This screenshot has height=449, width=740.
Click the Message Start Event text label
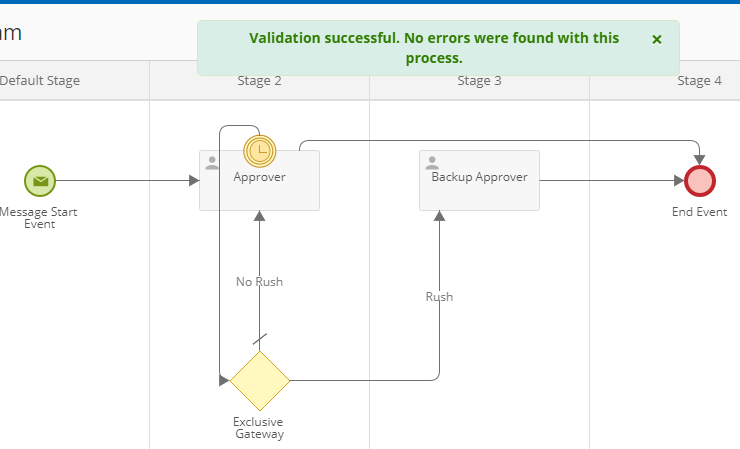coord(39,218)
